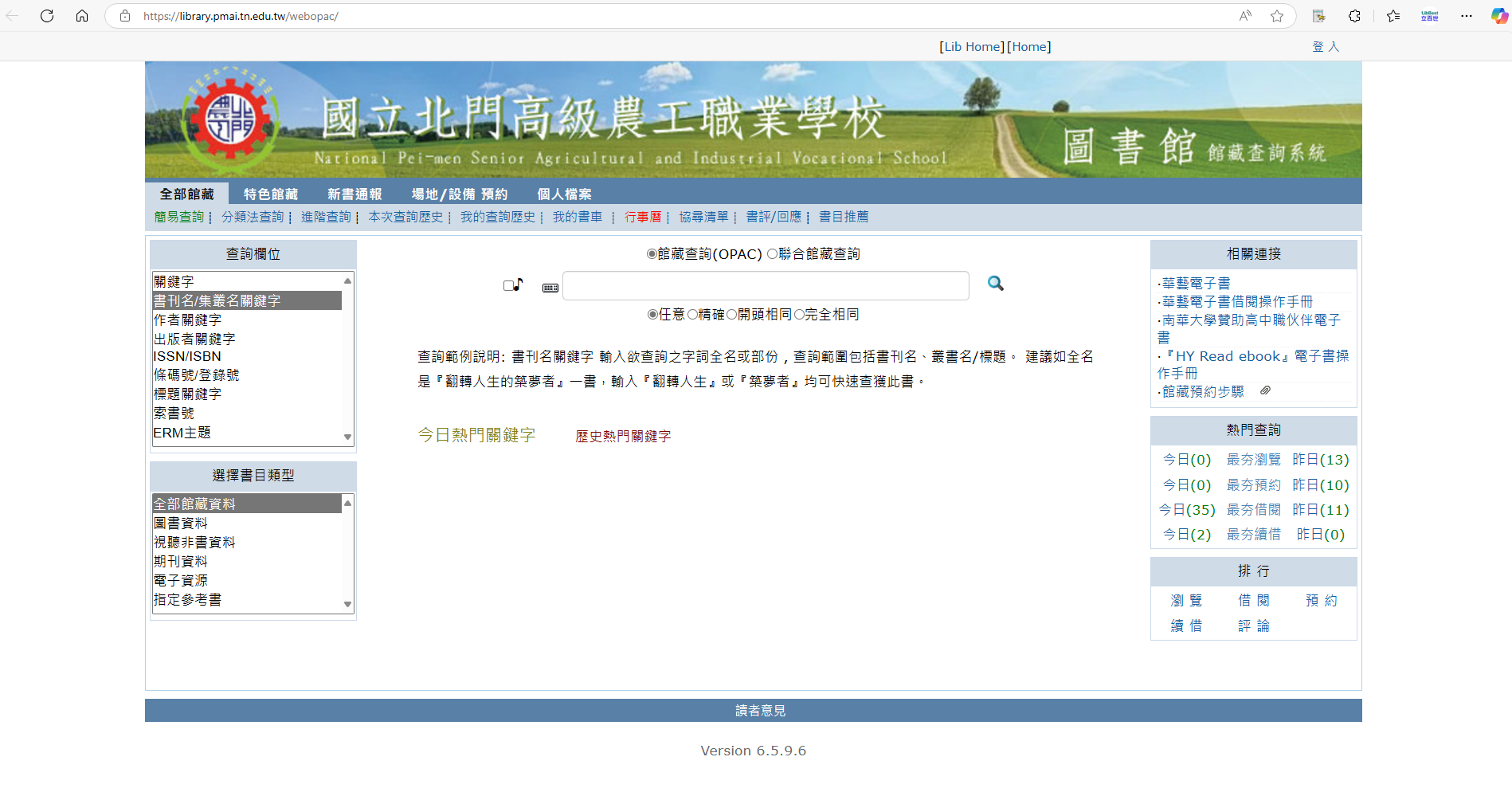This screenshot has width=1512, height=800.
Task: Click the magnifier search icon
Action: 994,284
